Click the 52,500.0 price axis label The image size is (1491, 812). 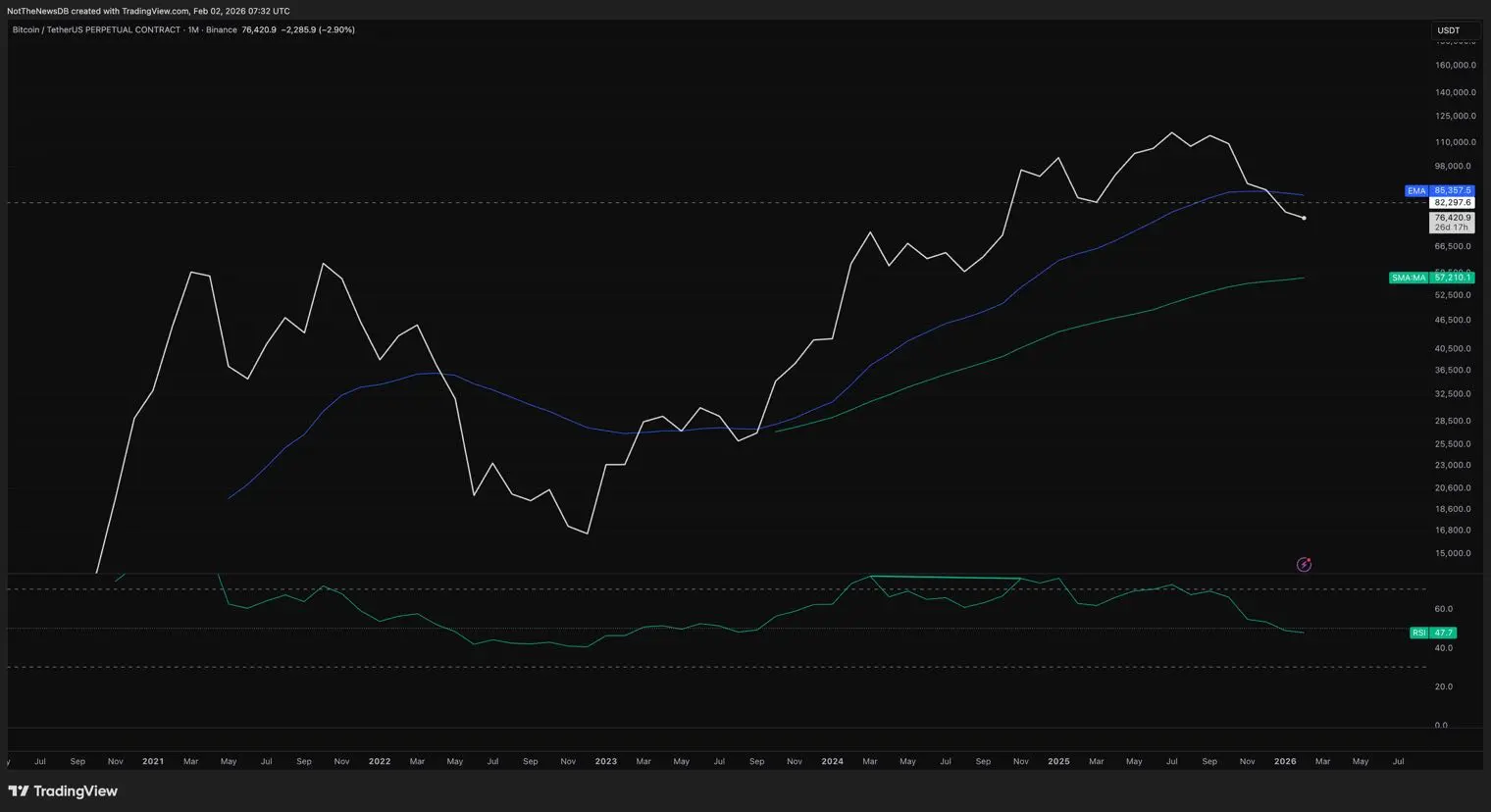(x=1453, y=295)
